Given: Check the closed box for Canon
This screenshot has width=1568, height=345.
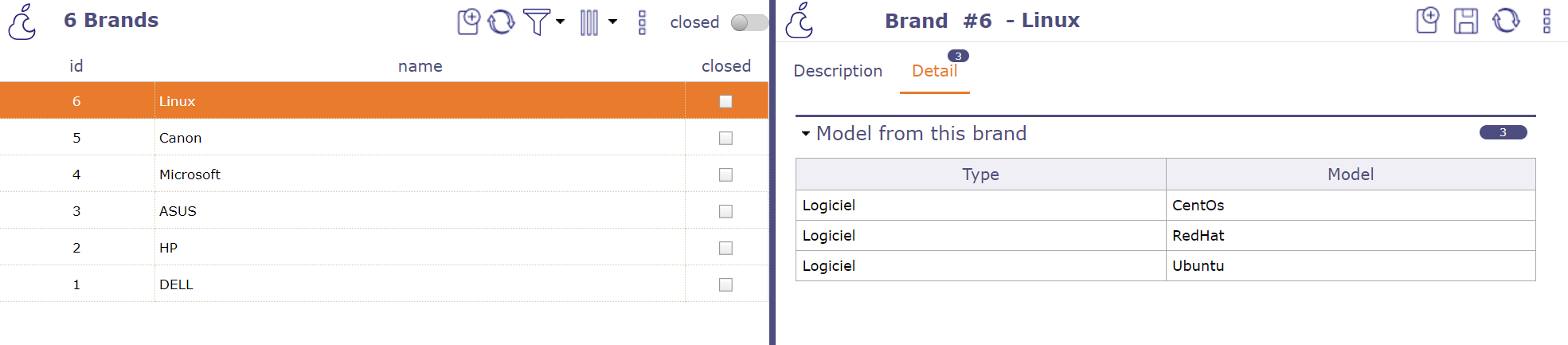Looking at the screenshot, I should [725, 138].
